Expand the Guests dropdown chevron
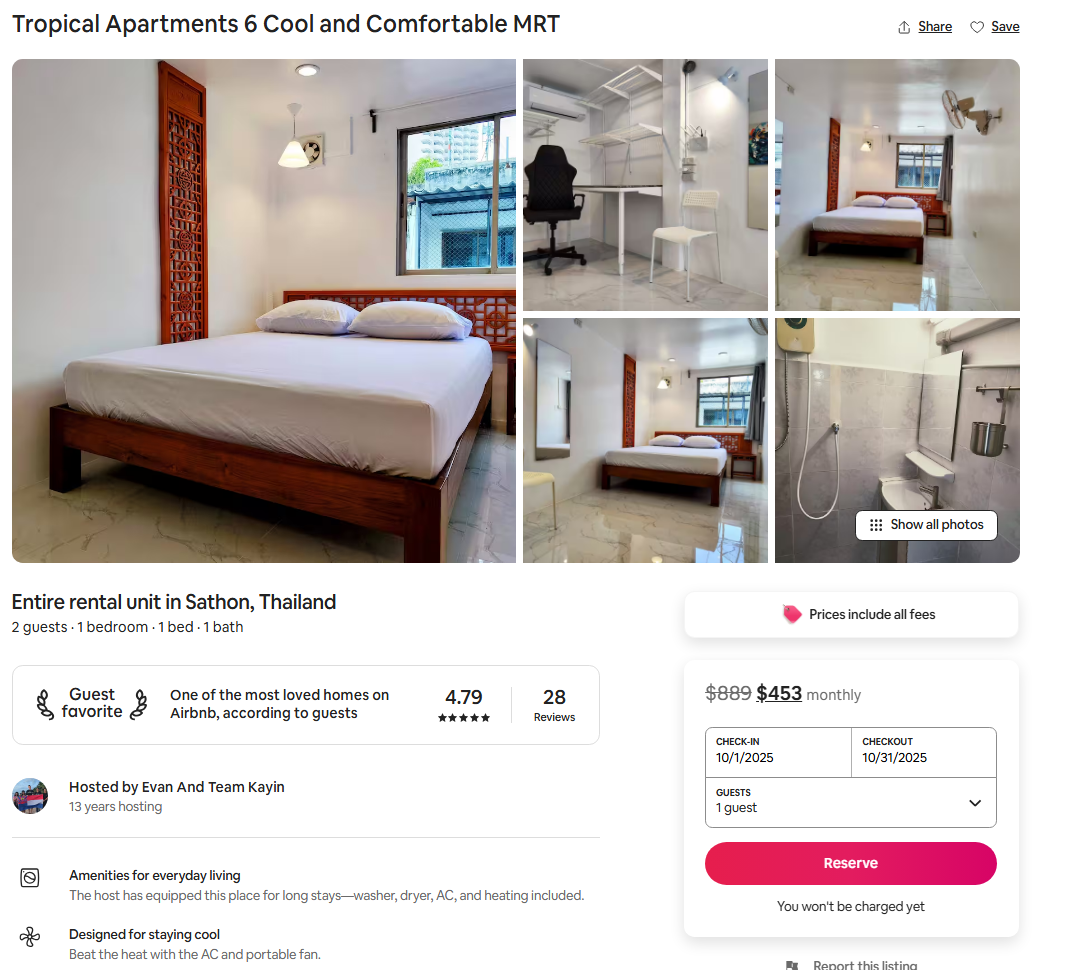1070x970 pixels. 975,803
